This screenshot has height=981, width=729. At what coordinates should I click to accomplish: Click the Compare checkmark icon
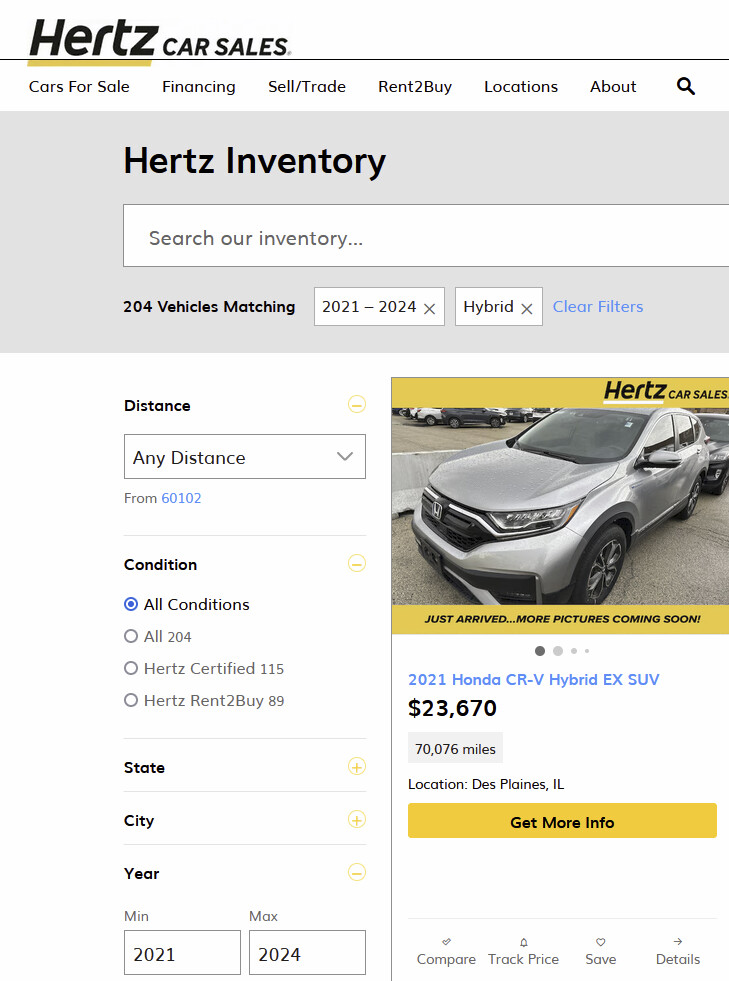pyautogui.click(x=446, y=942)
